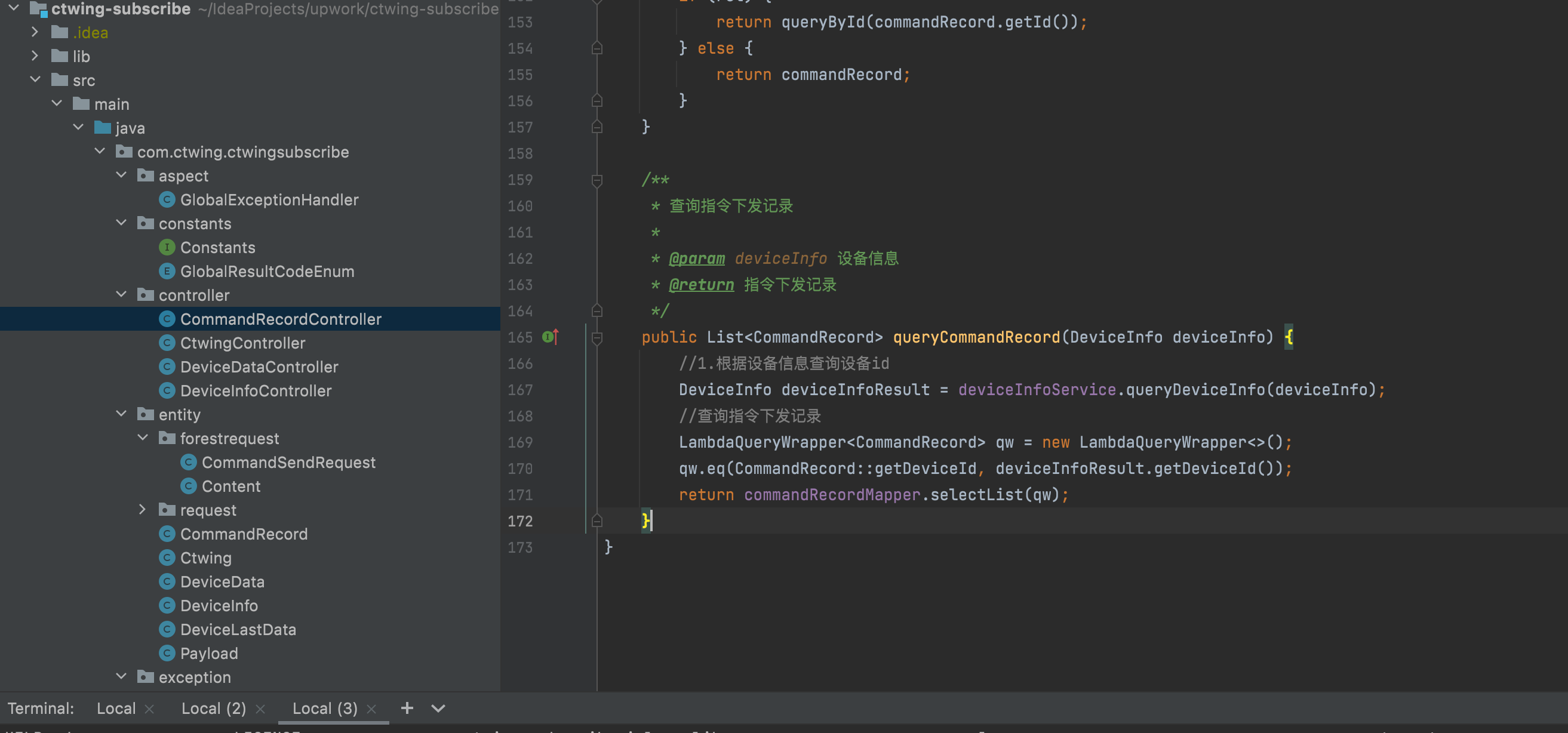Collapse the entity package
This screenshot has width=1568, height=733.
point(121,414)
